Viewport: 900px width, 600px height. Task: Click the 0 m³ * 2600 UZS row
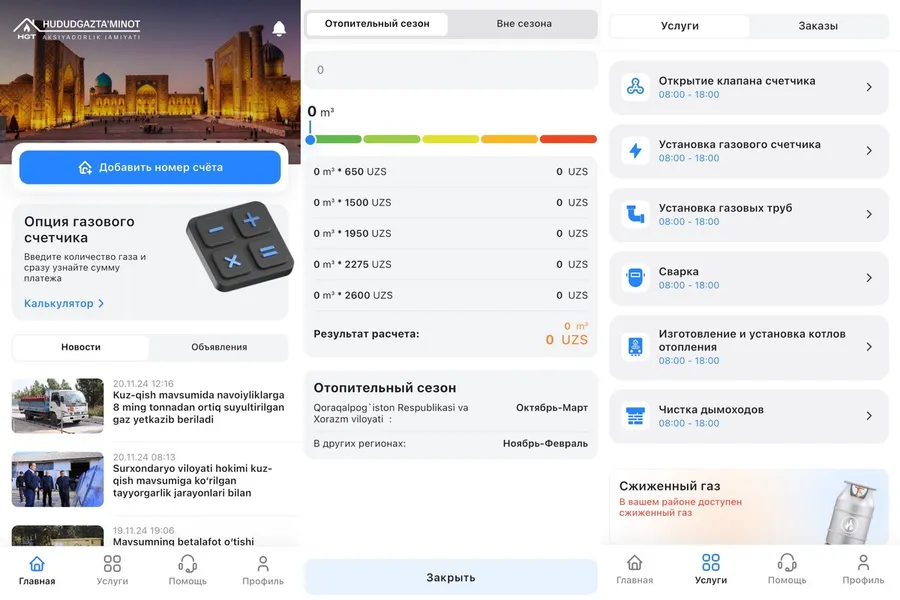pos(451,296)
